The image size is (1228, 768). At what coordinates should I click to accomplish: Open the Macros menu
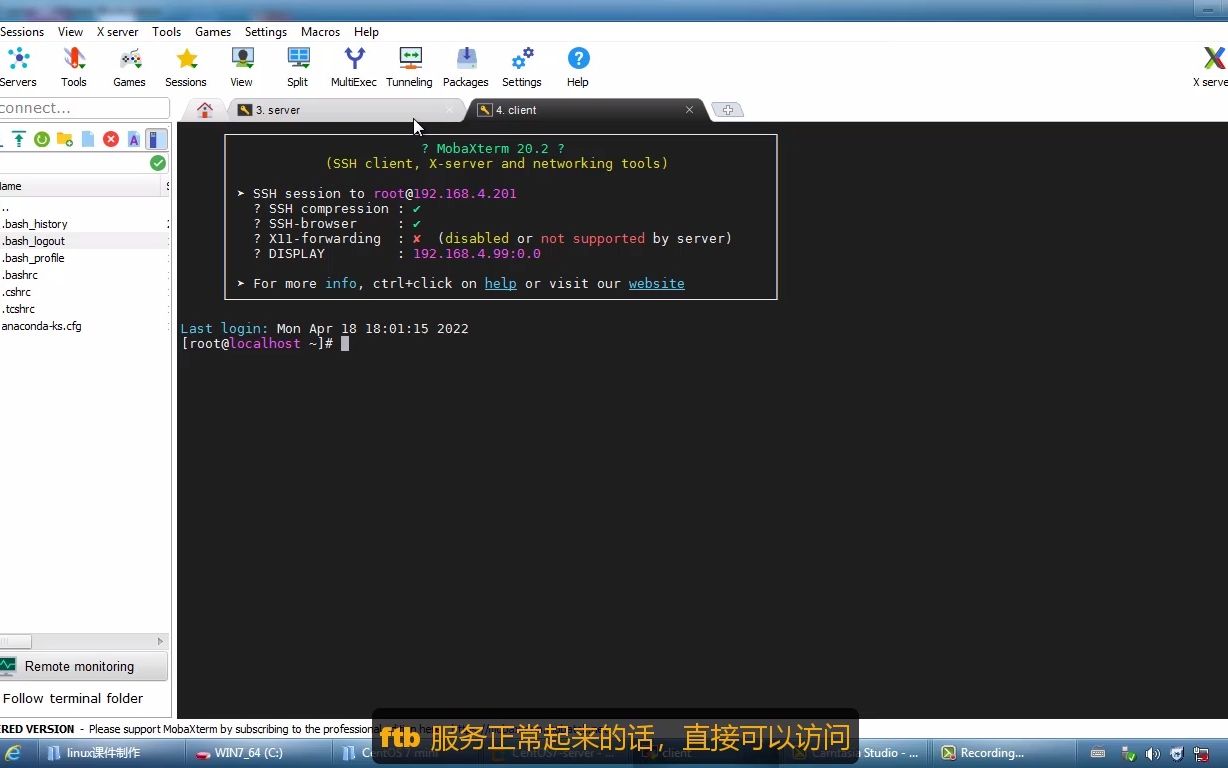[x=320, y=31]
